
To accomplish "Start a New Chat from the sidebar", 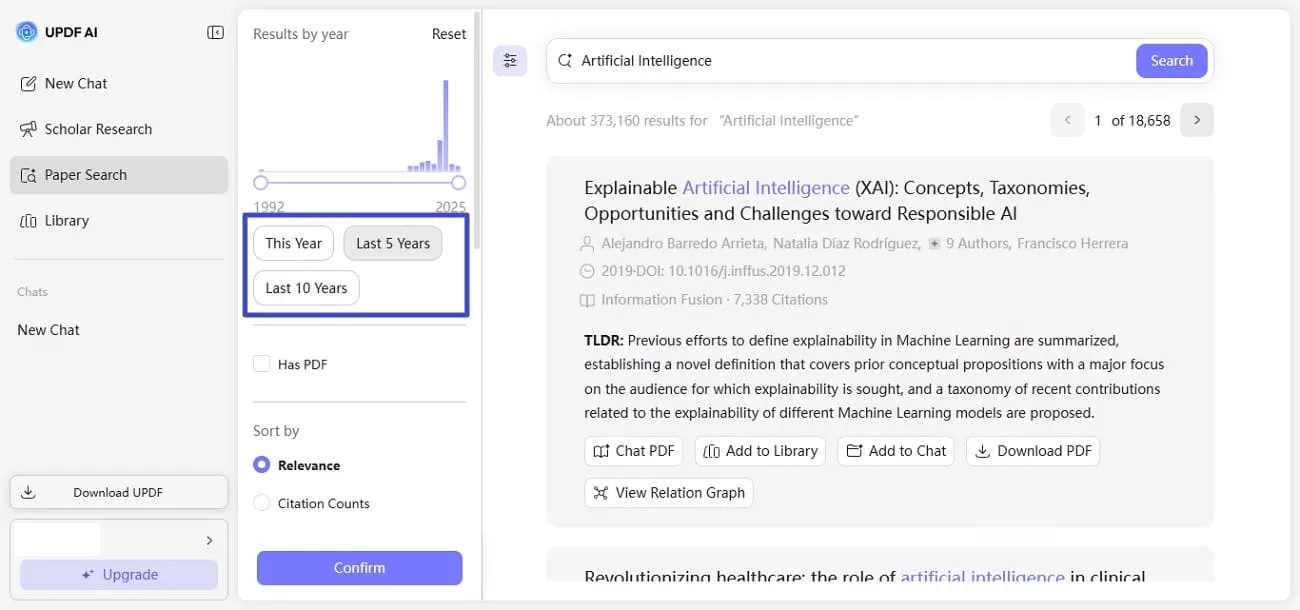I will pos(75,84).
